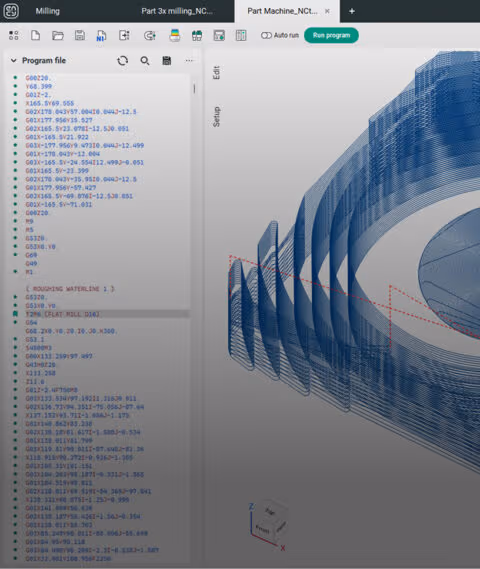Open the application logo menu

click(x=11, y=11)
